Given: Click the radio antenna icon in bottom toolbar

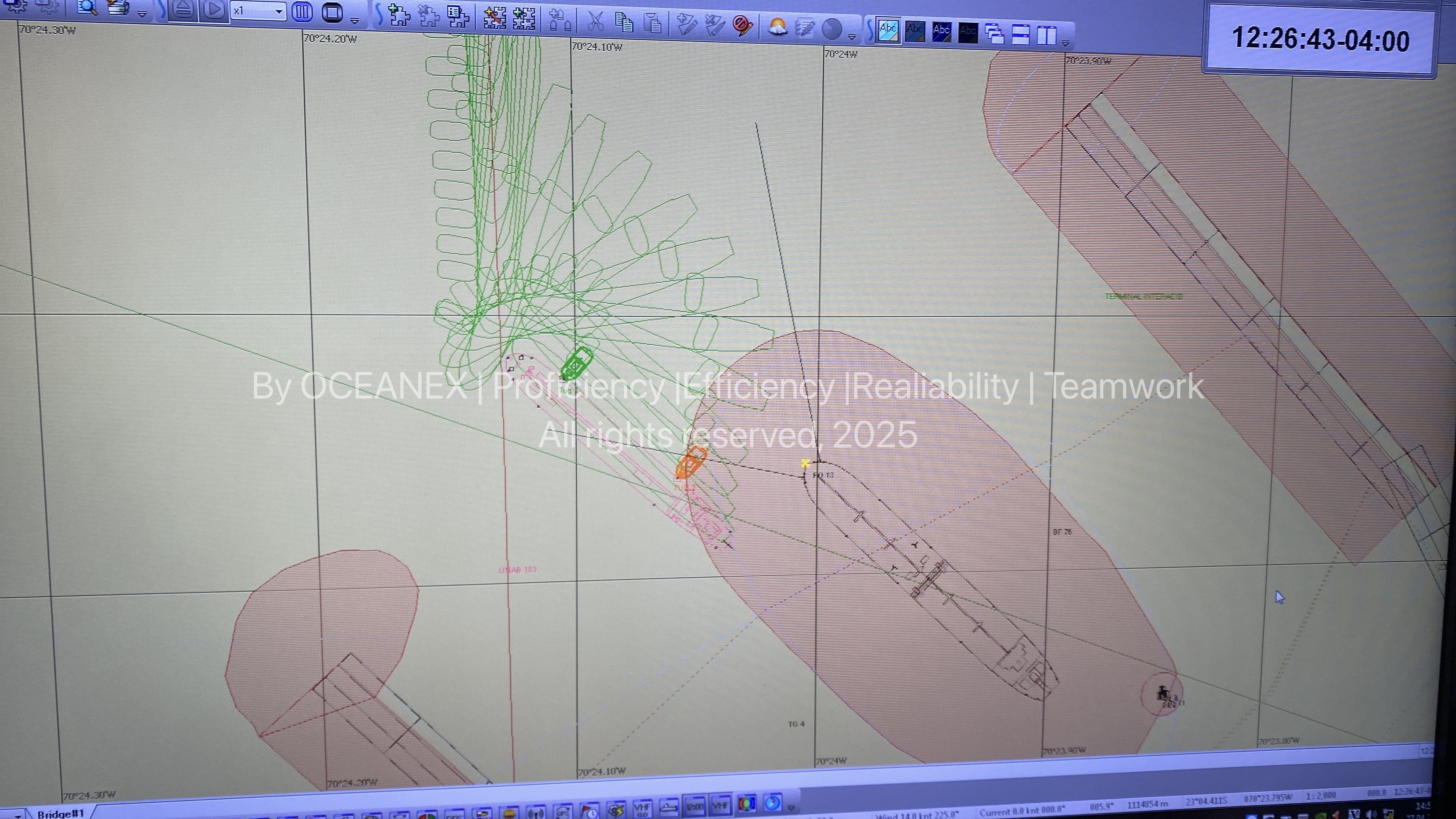Looking at the screenshot, I should pyautogui.click(x=536, y=813).
